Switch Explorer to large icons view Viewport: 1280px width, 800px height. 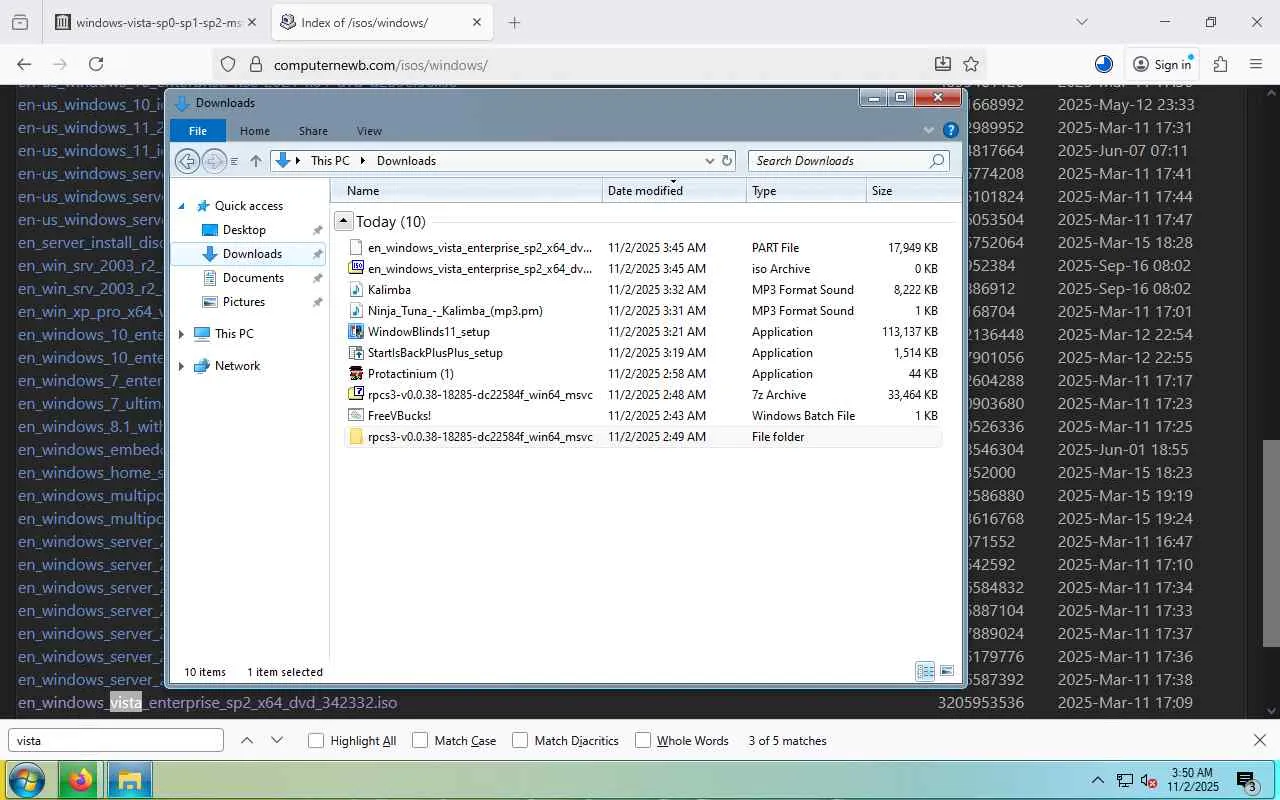pos(947,672)
